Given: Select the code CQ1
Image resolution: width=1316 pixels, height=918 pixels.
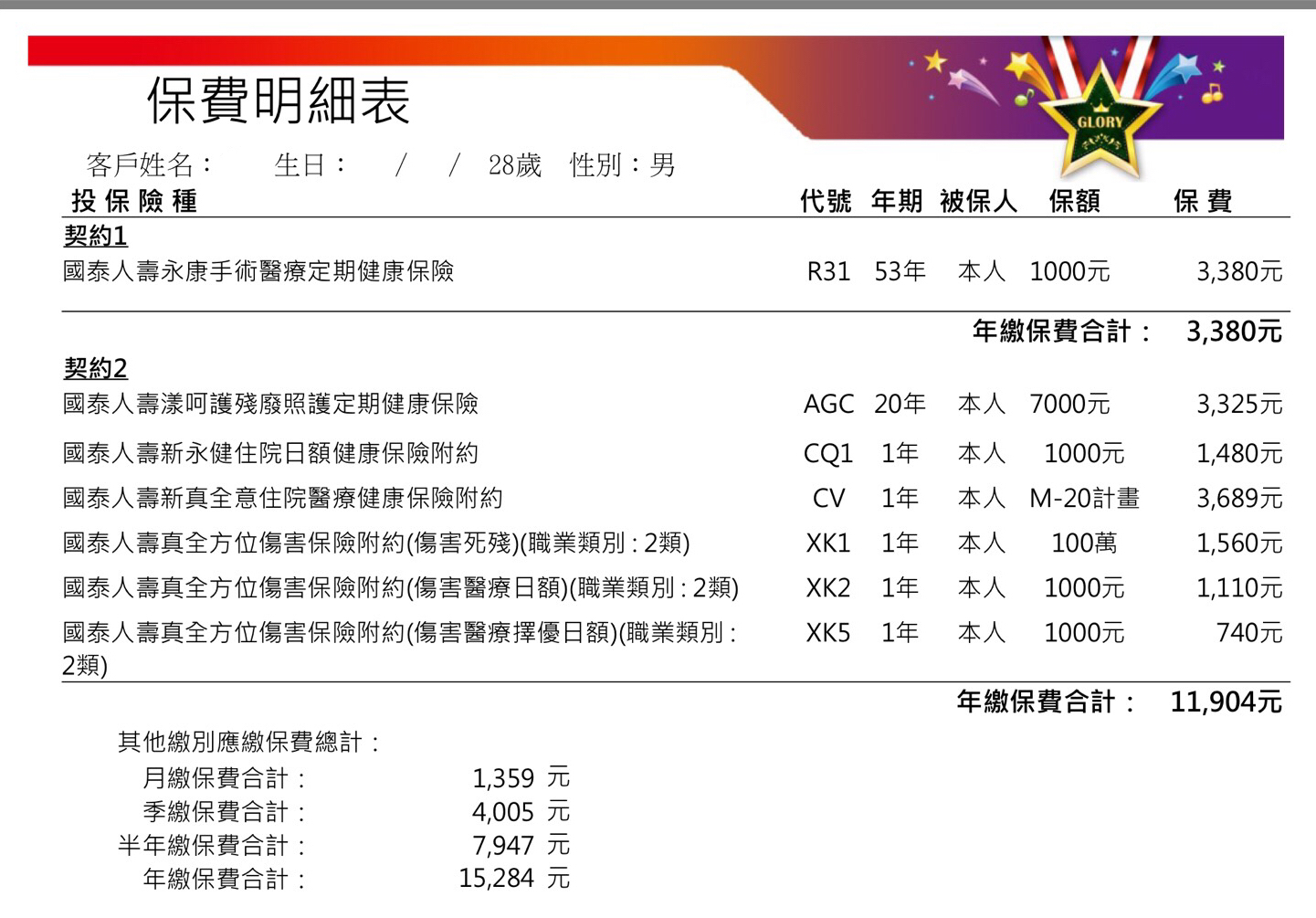Looking at the screenshot, I should 828,453.
